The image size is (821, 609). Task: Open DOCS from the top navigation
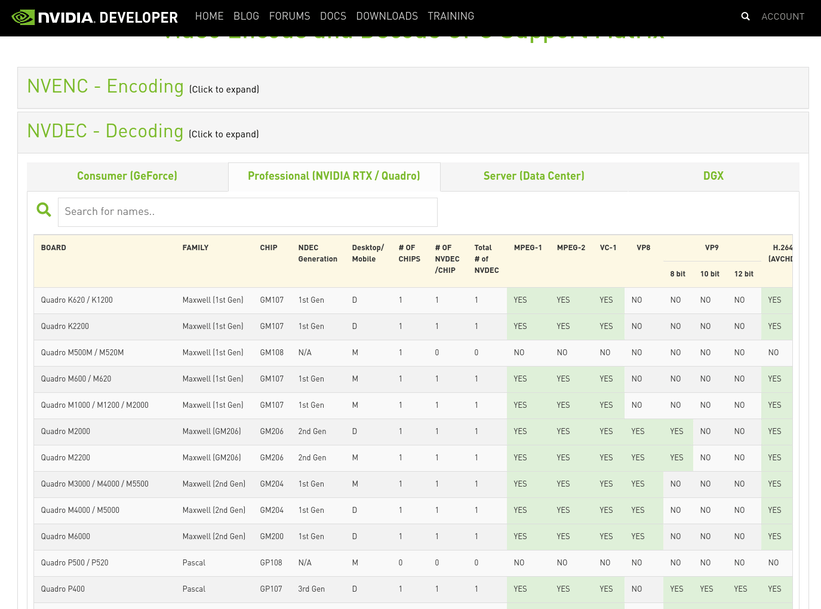[333, 16]
